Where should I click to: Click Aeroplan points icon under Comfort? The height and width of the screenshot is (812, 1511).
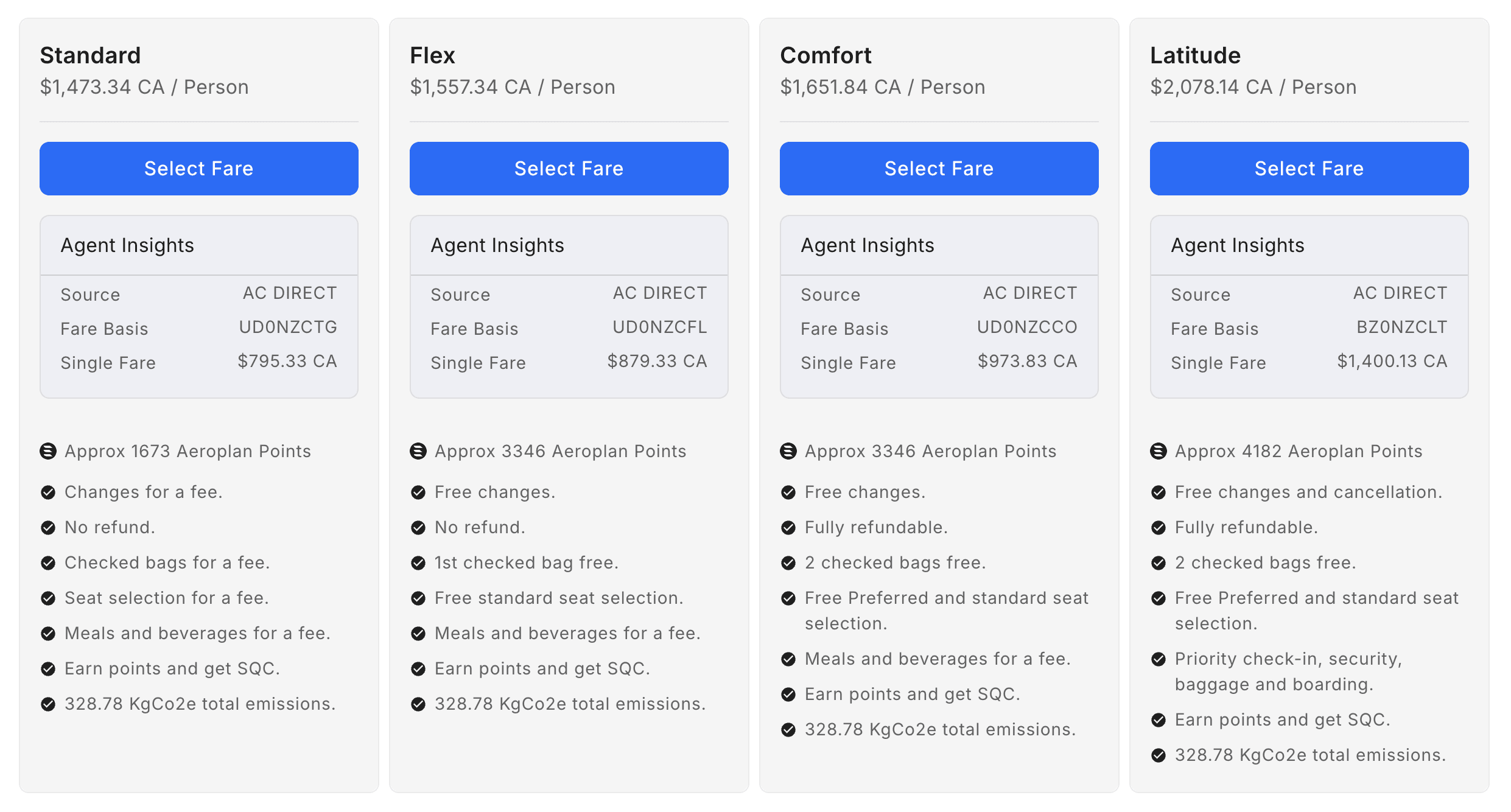click(788, 451)
